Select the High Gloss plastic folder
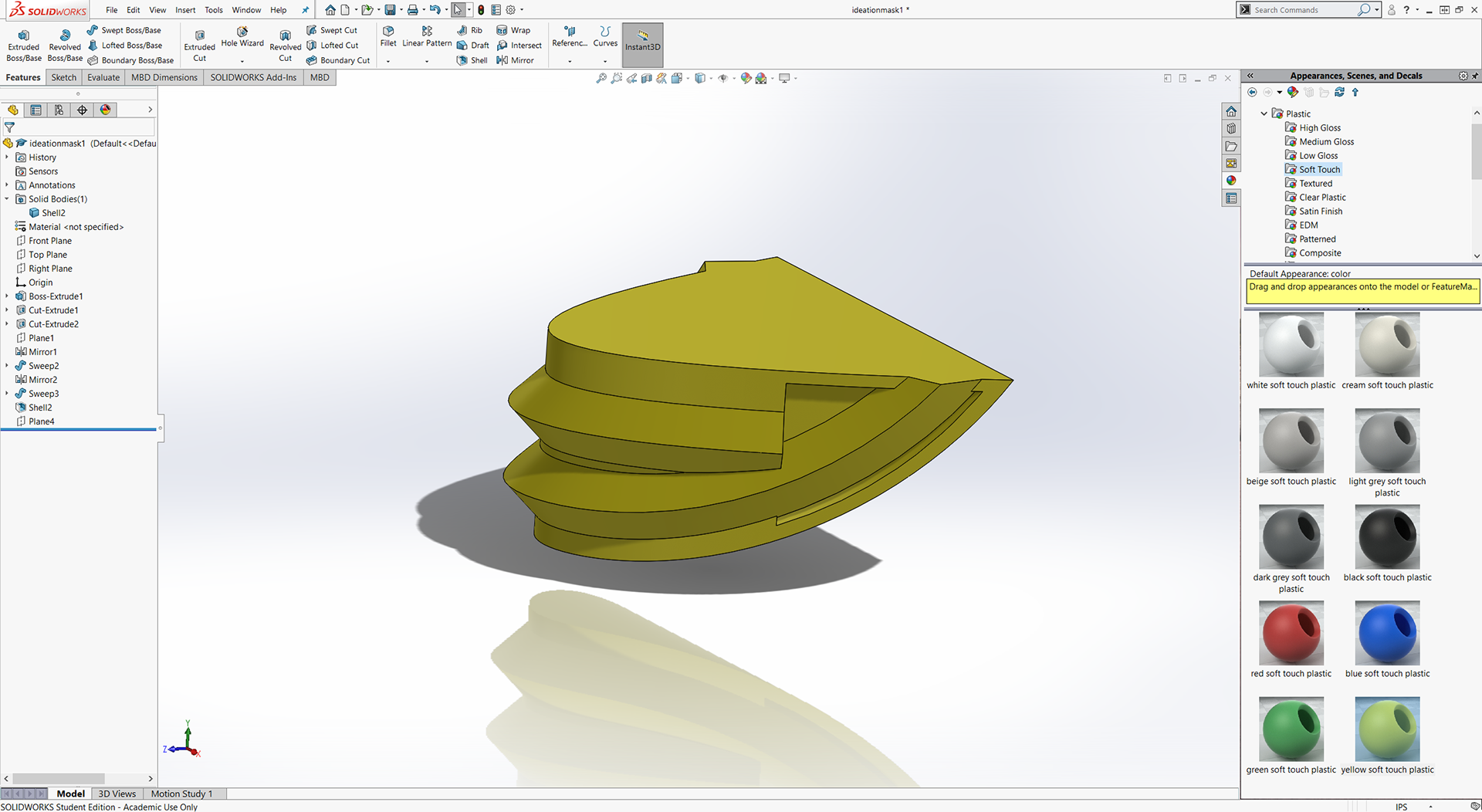 coord(1313,128)
